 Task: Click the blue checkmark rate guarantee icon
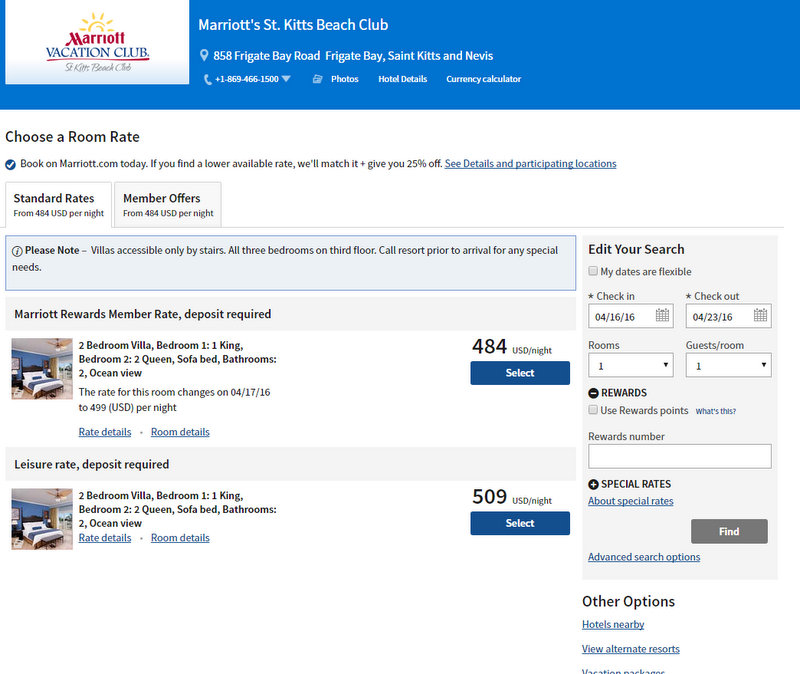(x=10, y=164)
